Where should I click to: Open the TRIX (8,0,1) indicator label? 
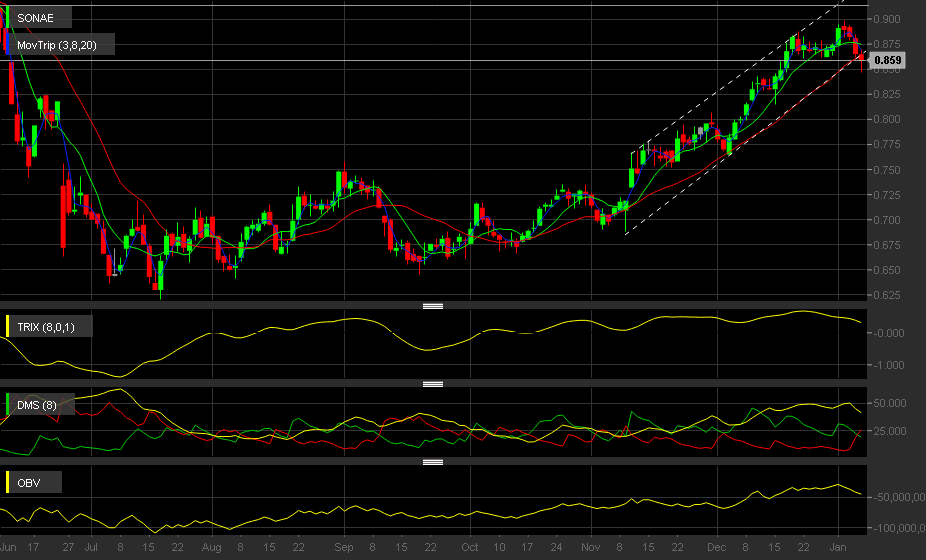coord(46,327)
